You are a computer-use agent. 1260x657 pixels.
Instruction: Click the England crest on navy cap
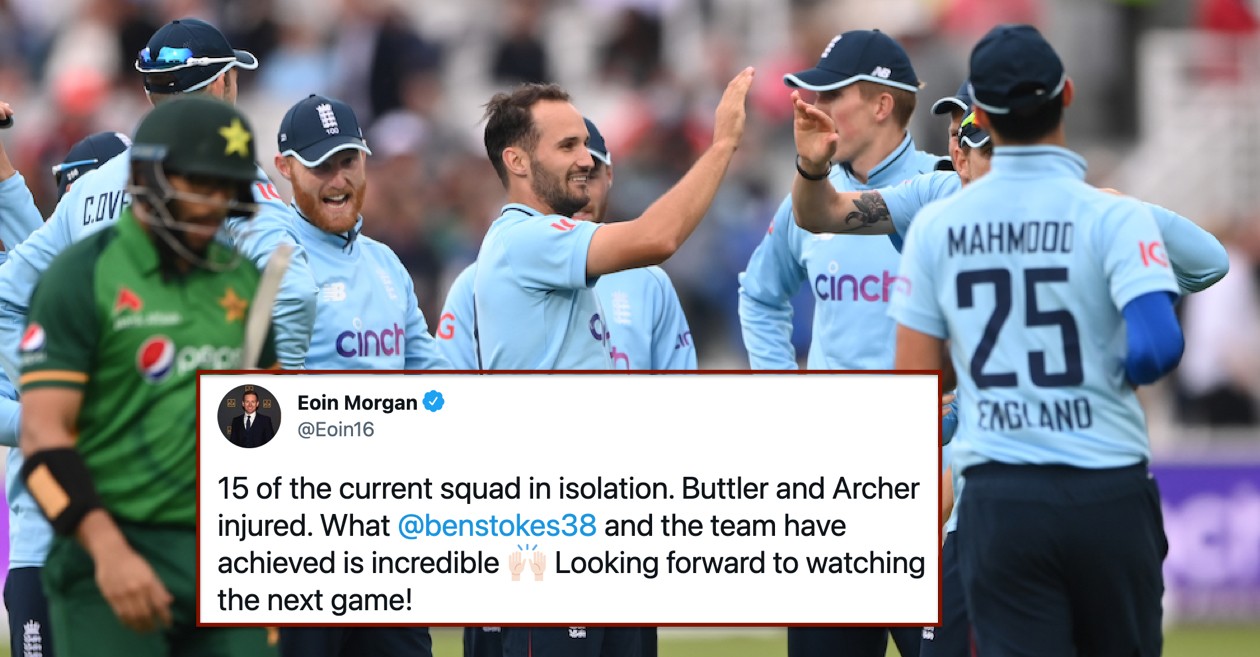(326, 118)
